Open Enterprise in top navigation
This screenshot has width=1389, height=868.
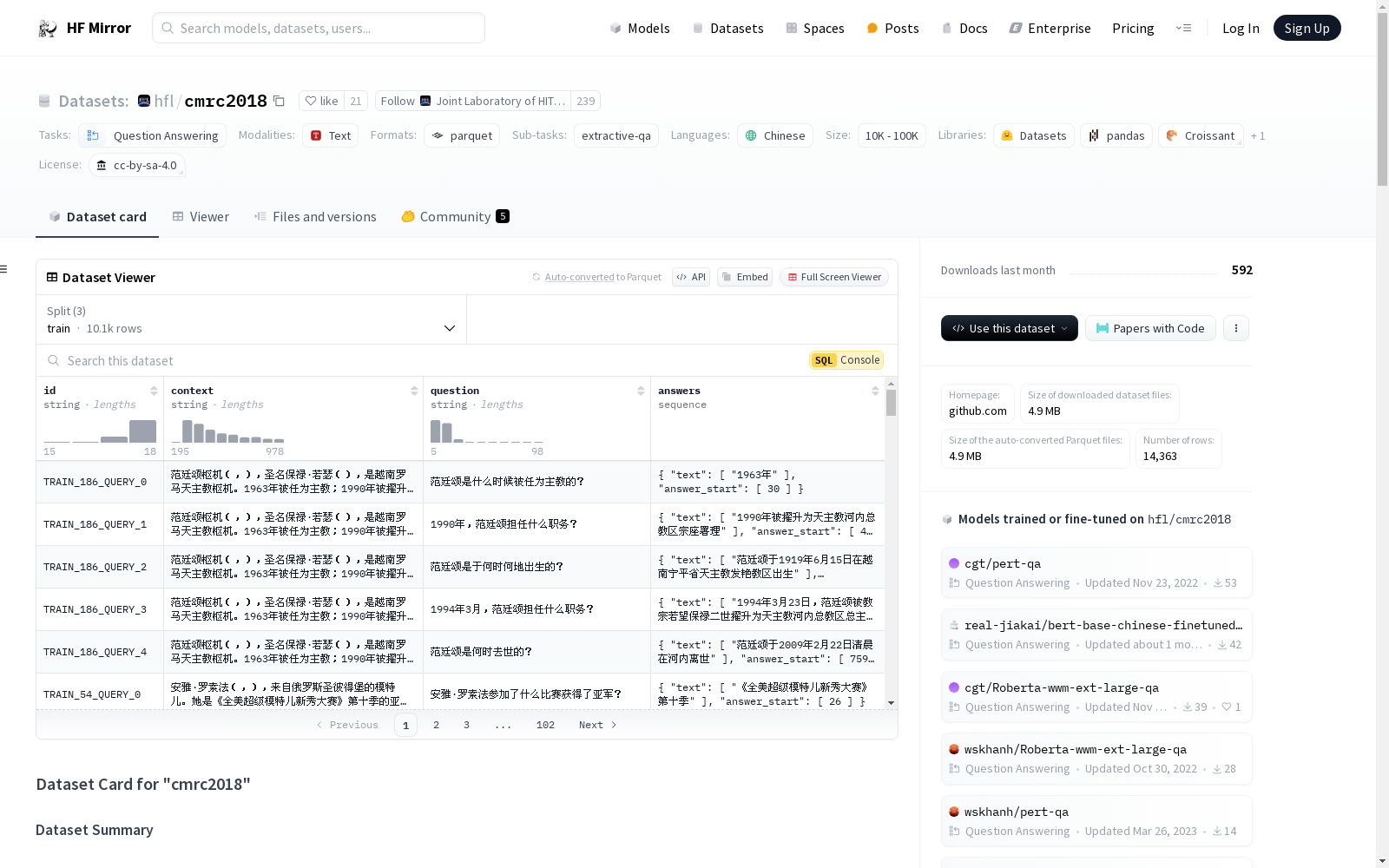point(1050,28)
